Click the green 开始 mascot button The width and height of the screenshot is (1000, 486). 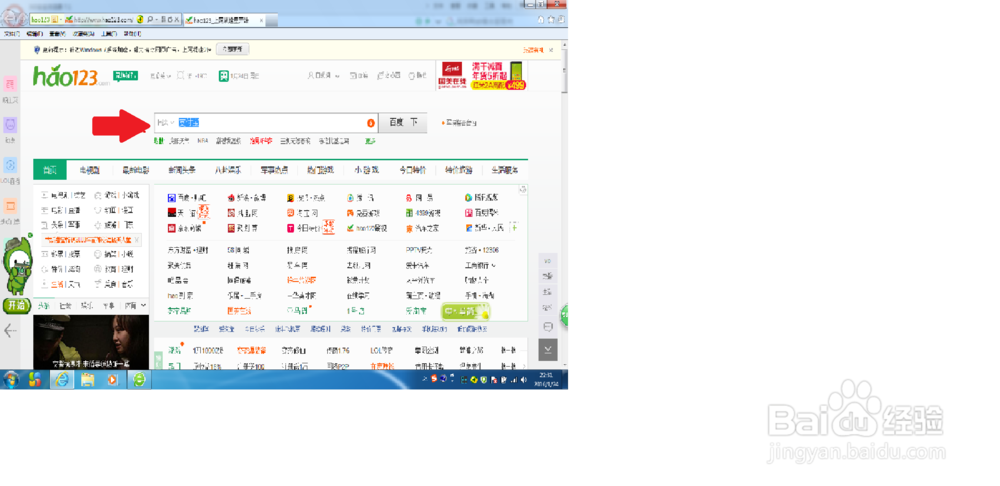click(16, 306)
